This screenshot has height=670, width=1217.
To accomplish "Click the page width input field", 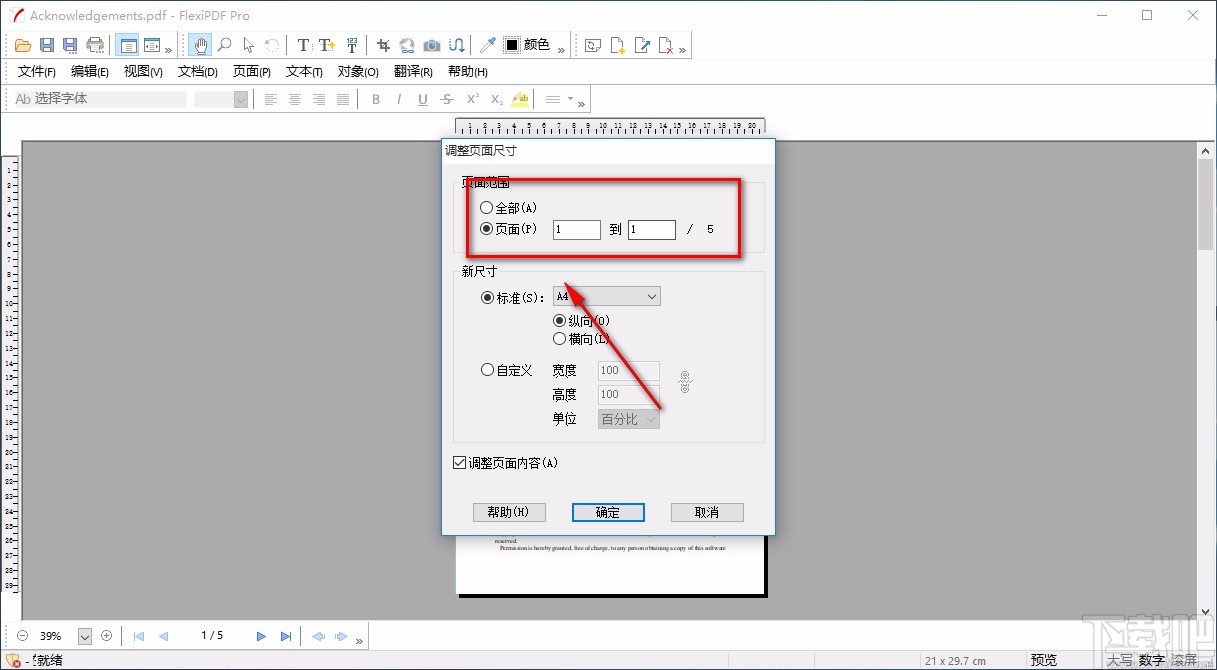I will [x=628, y=370].
